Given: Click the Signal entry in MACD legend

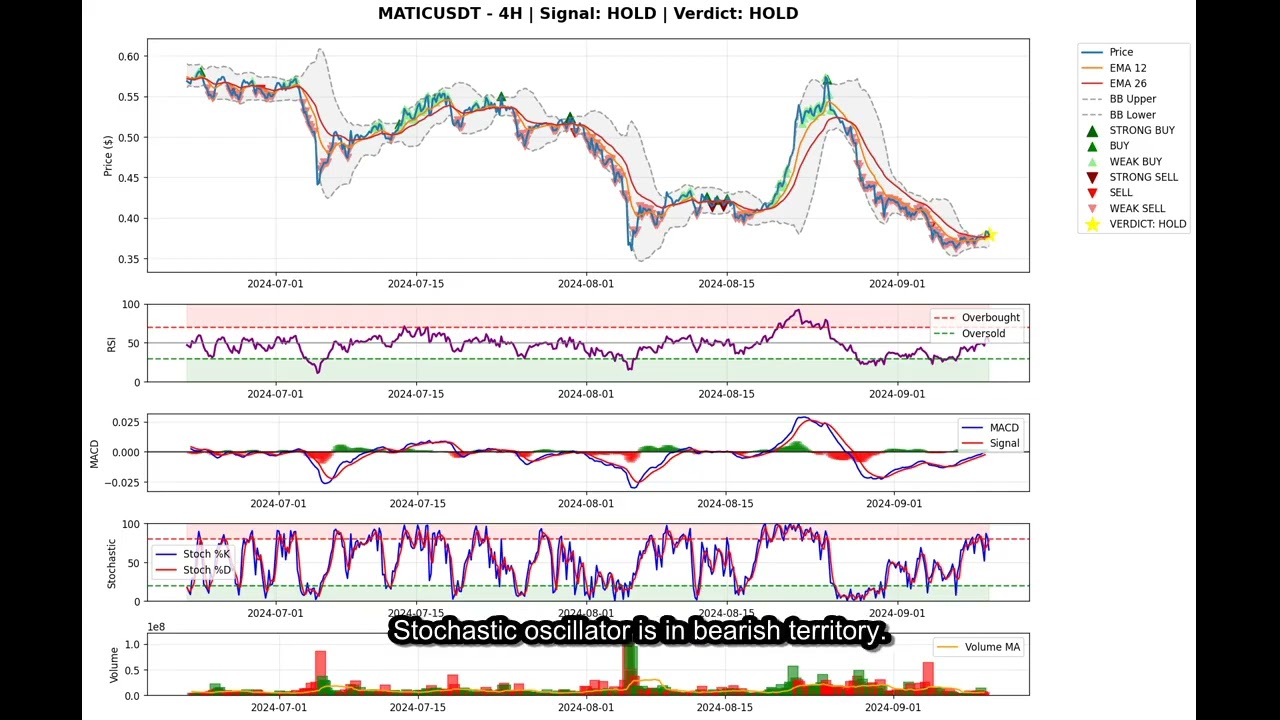Looking at the screenshot, I should tap(990, 444).
